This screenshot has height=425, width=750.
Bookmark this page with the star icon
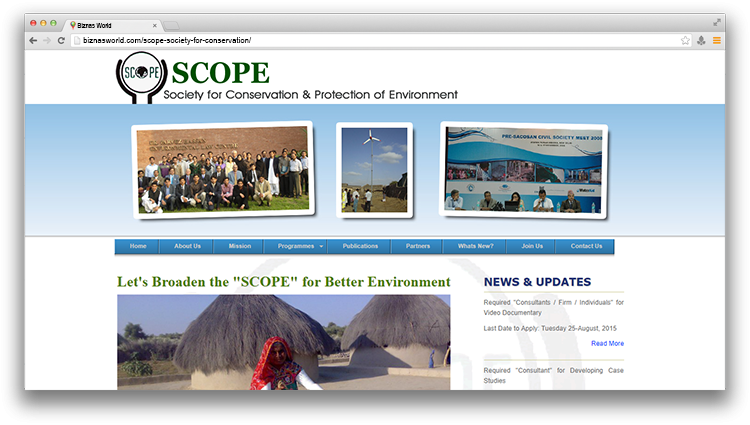click(685, 40)
